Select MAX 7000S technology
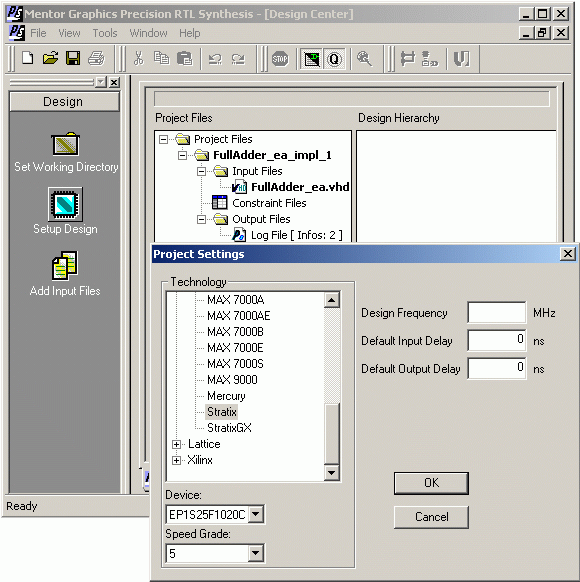Viewport: 580px width, 582px height. [235, 364]
